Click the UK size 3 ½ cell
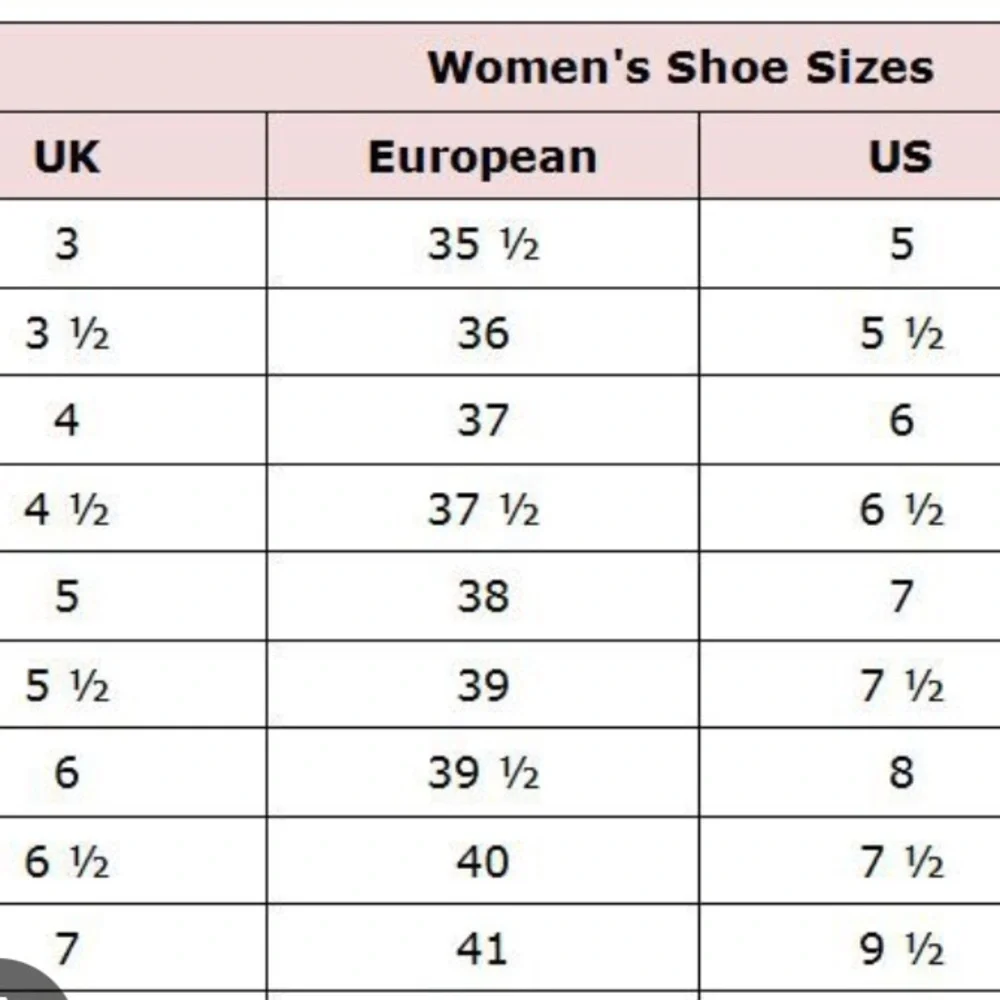This screenshot has width=1000, height=1000. (x=133, y=332)
